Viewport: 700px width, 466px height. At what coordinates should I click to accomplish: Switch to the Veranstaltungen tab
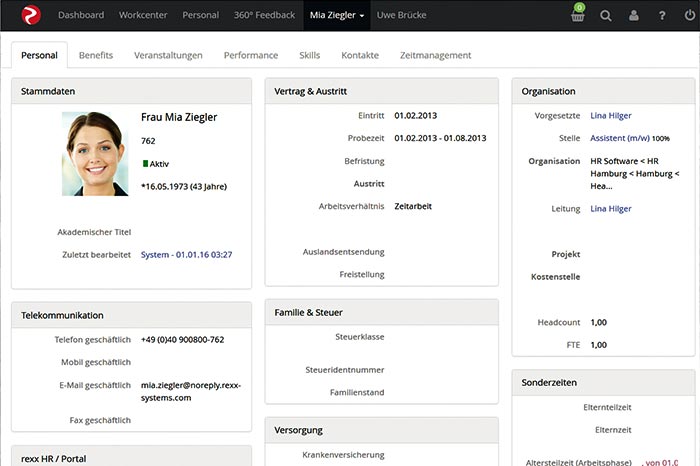(168, 55)
